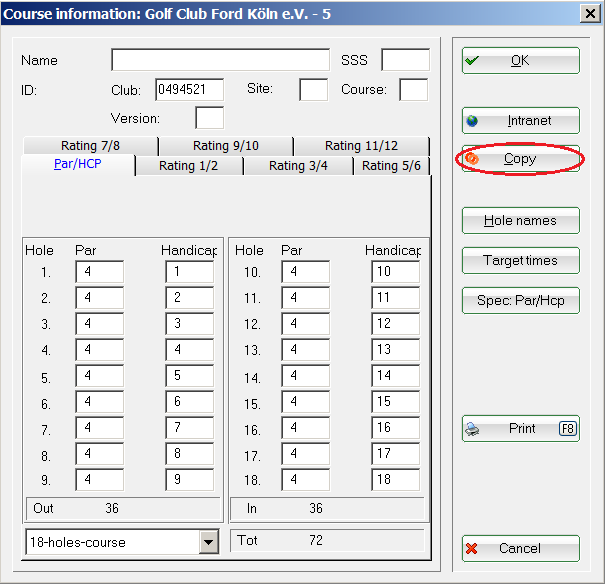Select the Handicap field for hole 14
Screen dimensions: 605x584
click(396, 376)
